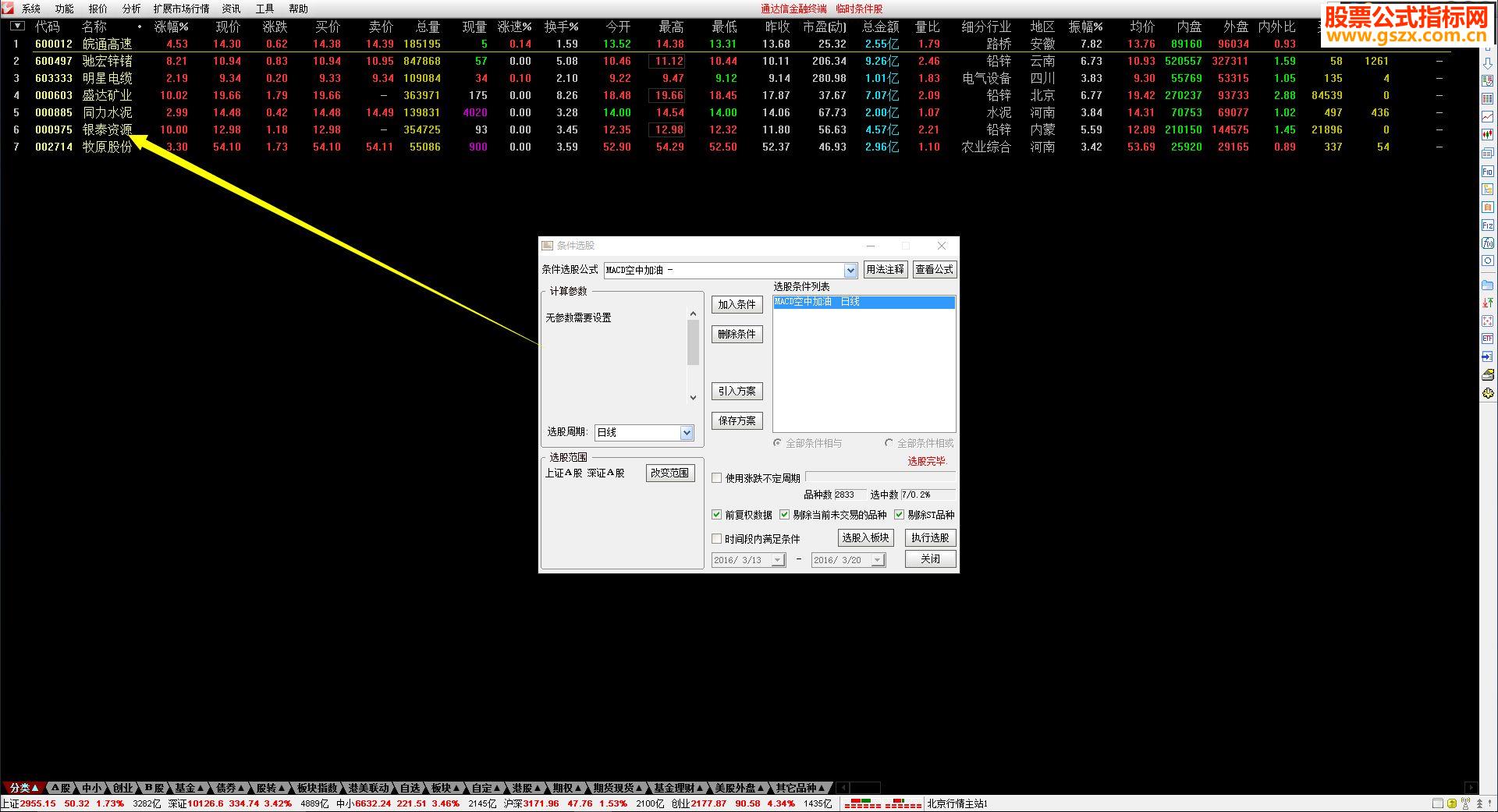Click the down-arrow icon in right sidebar
This screenshot has width=1498, height=812.
click(x=1488, y=63)
